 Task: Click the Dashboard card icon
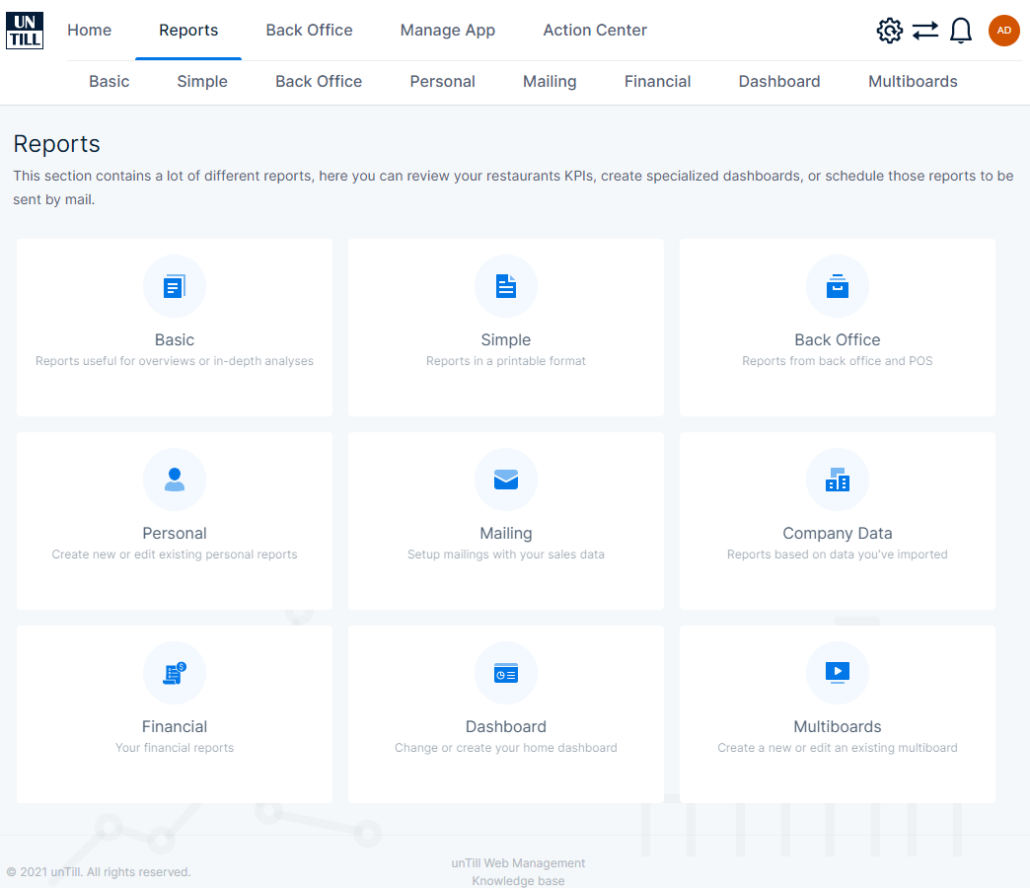pos(506,673)
